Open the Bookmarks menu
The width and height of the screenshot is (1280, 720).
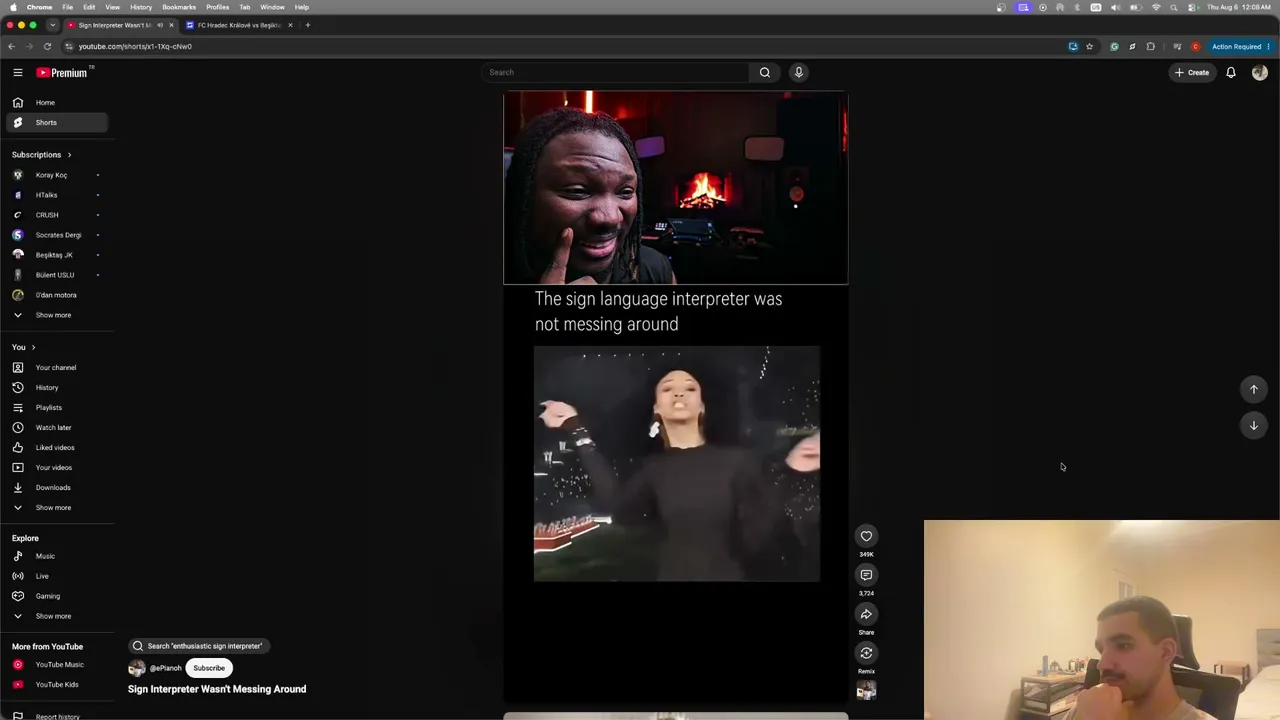(179, 7)
